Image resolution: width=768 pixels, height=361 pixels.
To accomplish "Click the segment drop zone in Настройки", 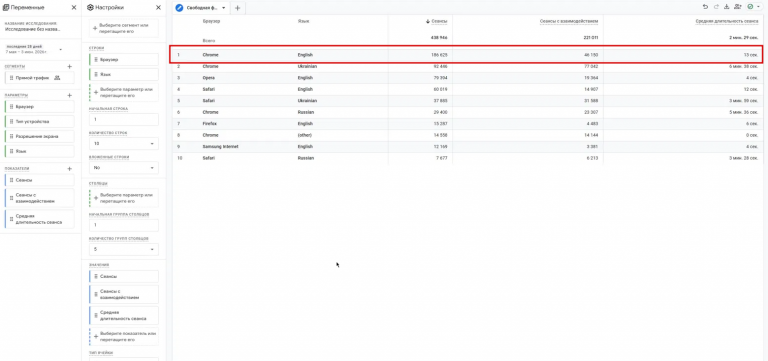I will [x=124, y=28].
